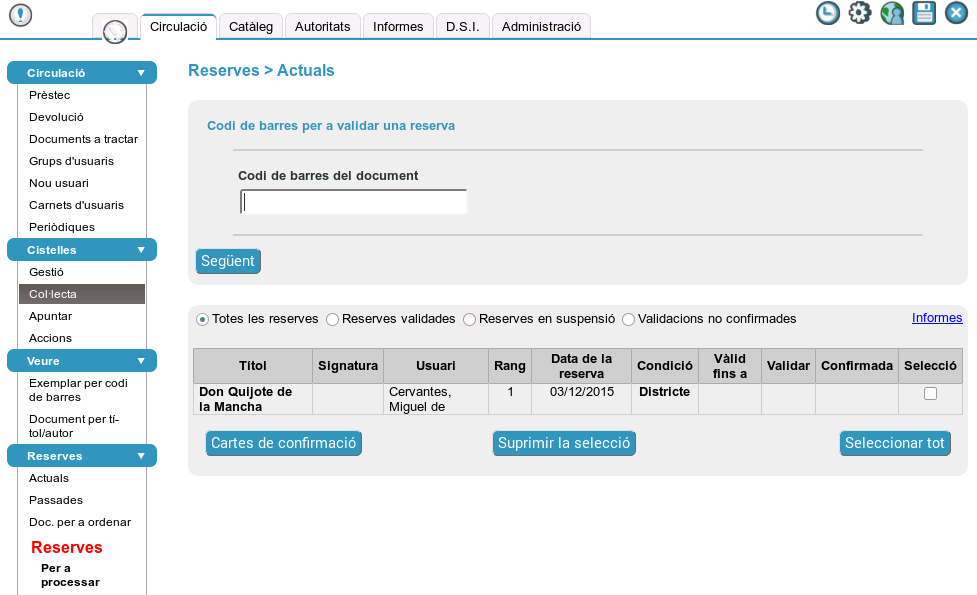
Task: Click the exclamation alert icon at top left
Action: tap(20, 15)
